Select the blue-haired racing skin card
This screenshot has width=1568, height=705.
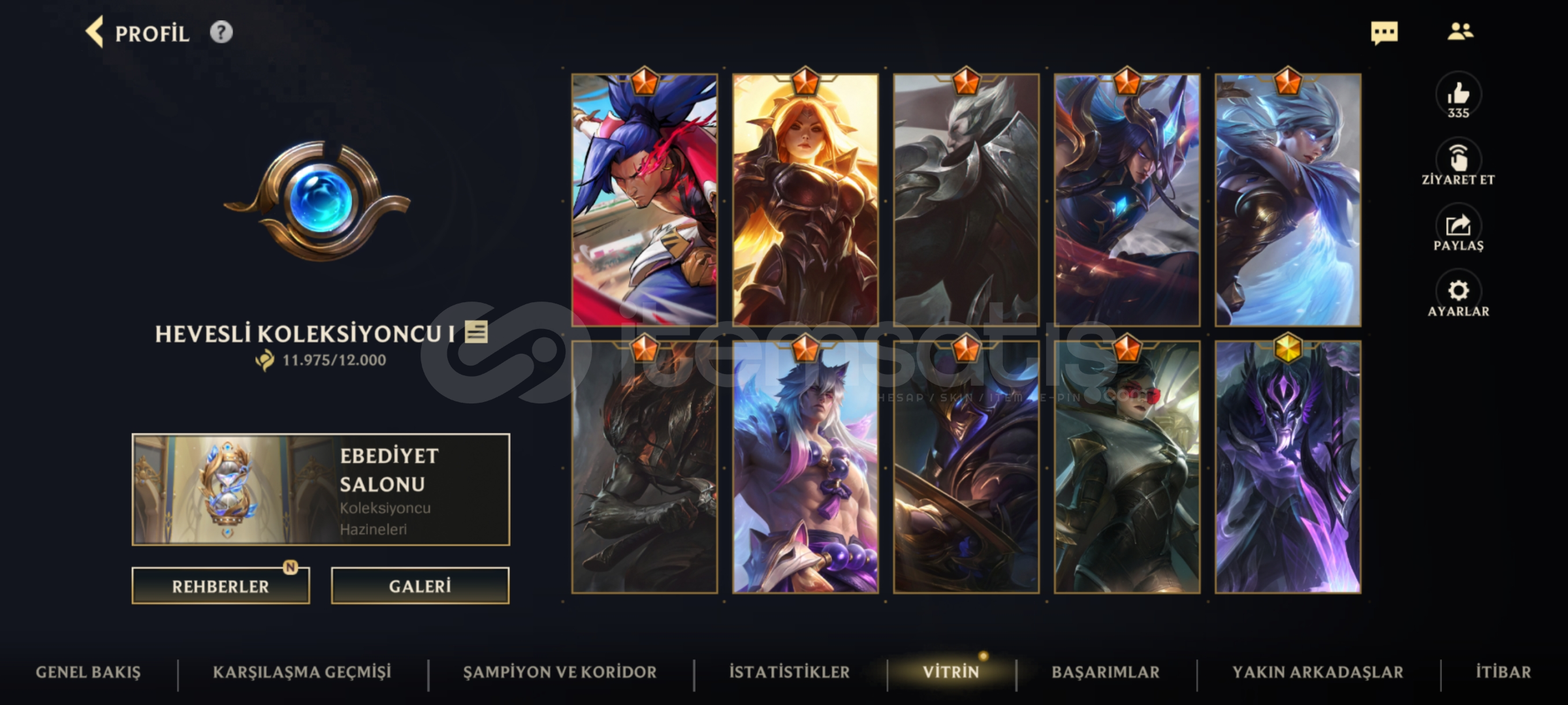[644, 200]
